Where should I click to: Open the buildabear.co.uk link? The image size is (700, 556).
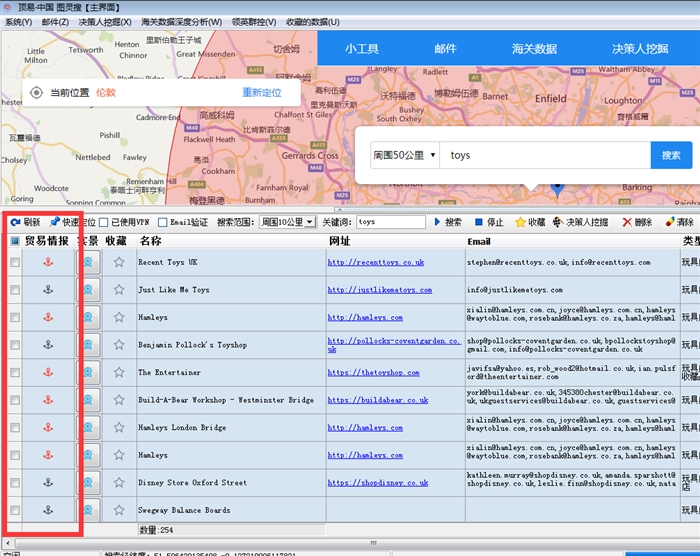coord(378,400)
